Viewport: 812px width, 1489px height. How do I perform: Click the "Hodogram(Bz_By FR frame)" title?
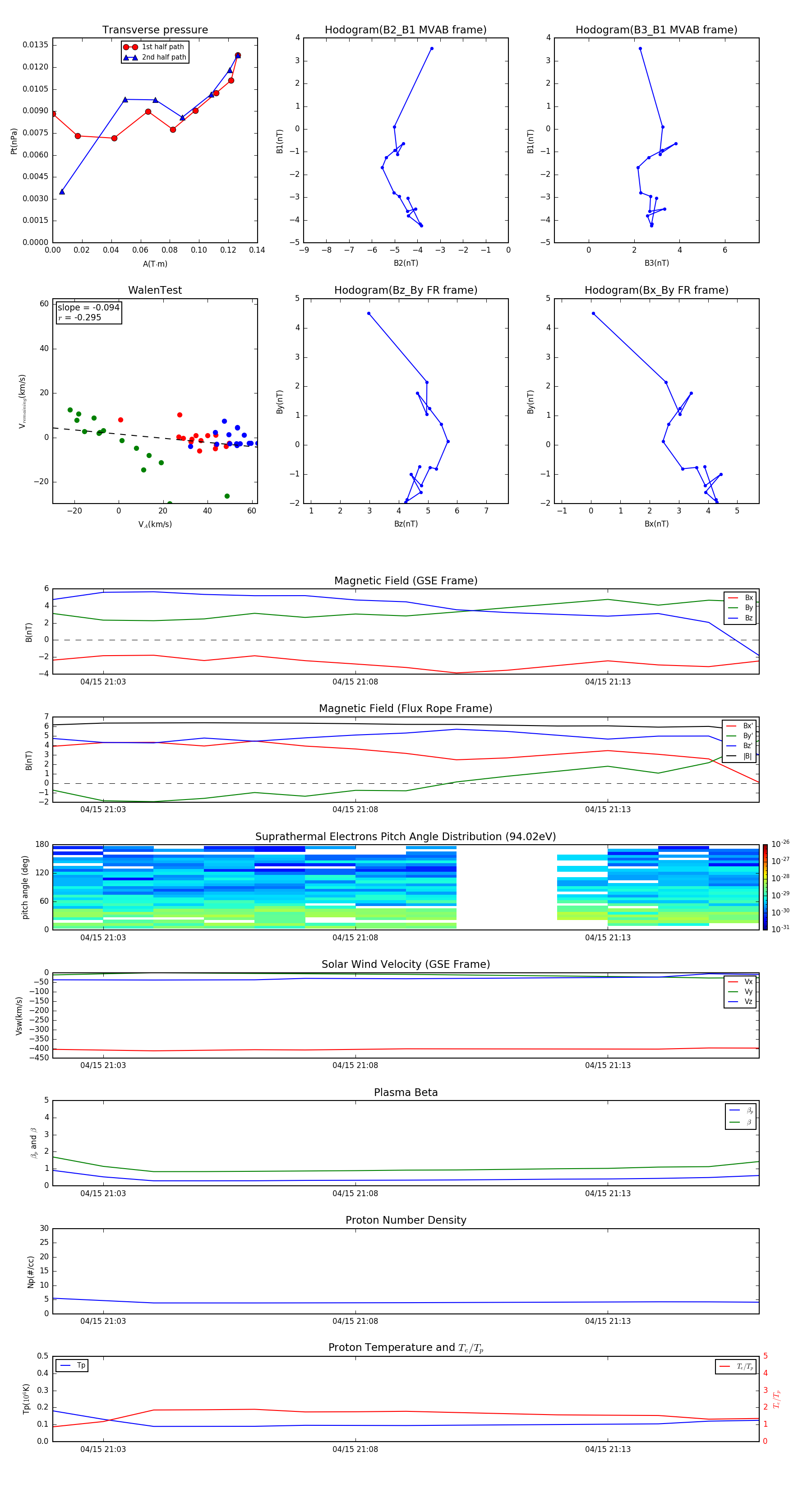pos(406,290)
